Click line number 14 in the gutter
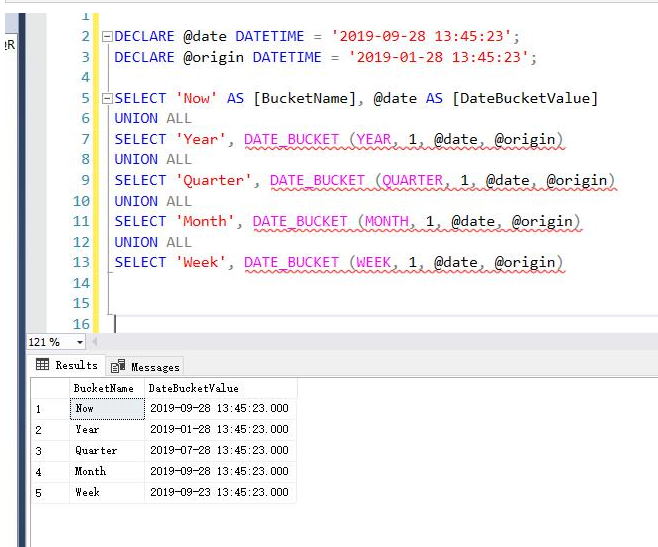 tap(81, 283)
